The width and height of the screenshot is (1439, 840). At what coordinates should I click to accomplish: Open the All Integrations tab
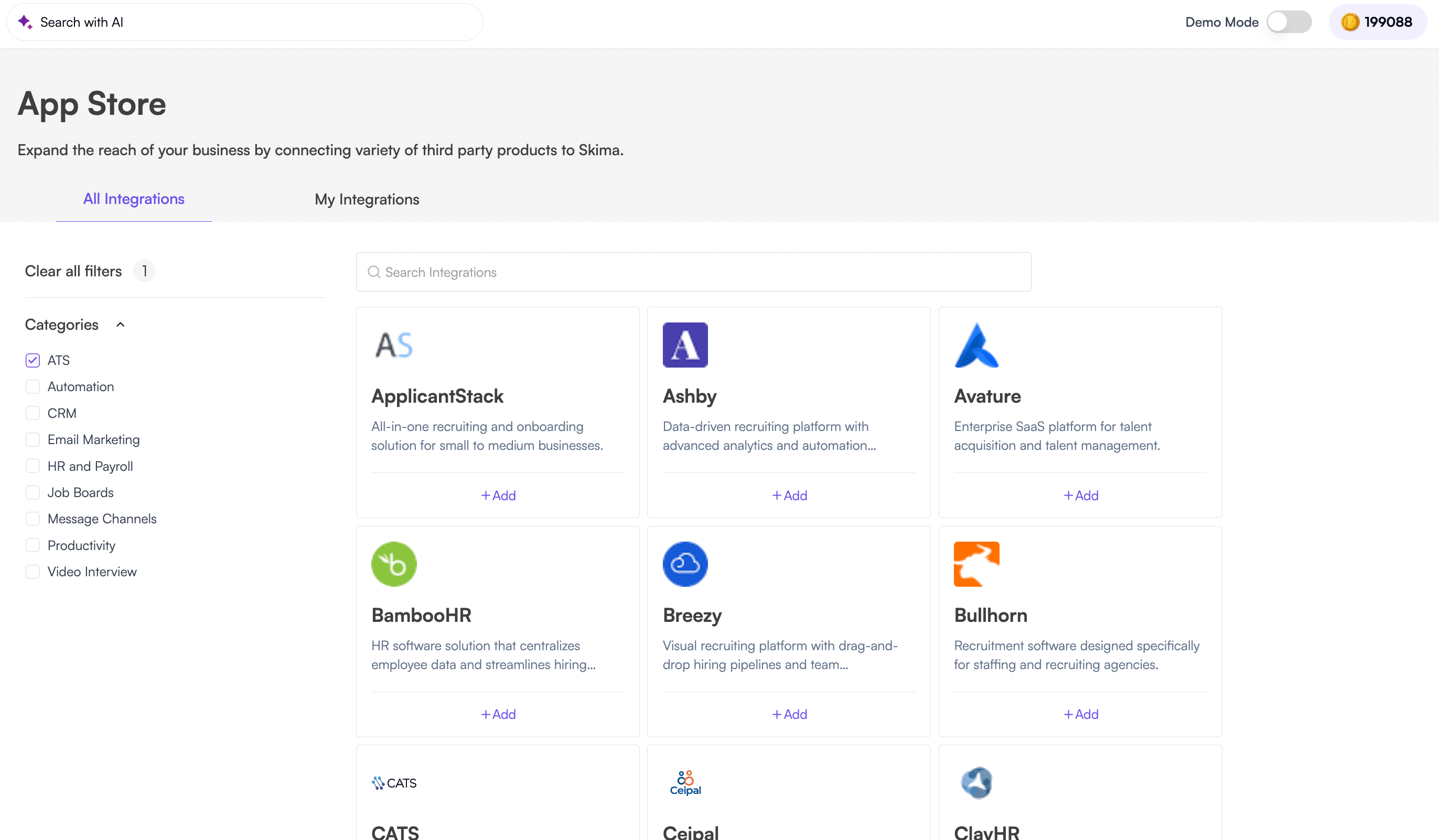point(133,199)
